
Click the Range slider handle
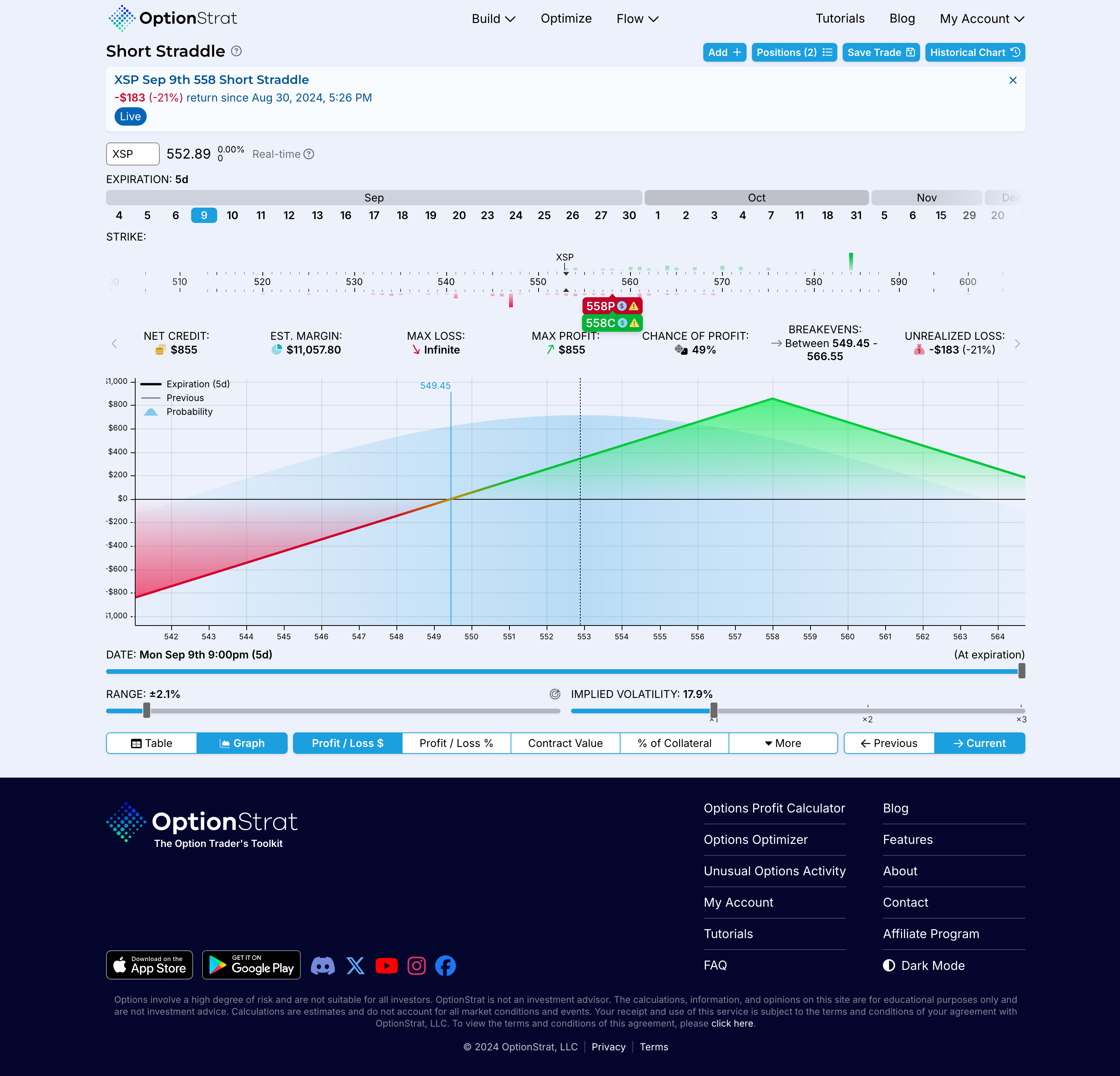coord(147,710)
